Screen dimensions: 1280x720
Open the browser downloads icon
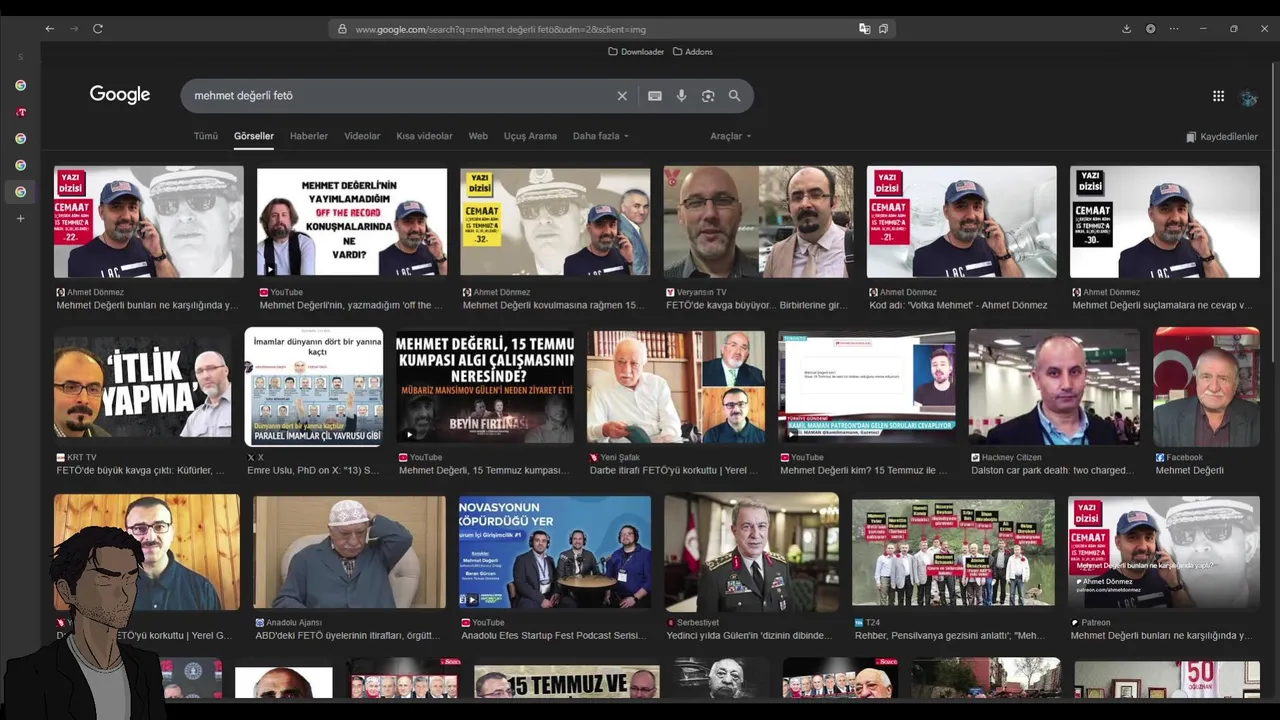(x=1126, y=29)
